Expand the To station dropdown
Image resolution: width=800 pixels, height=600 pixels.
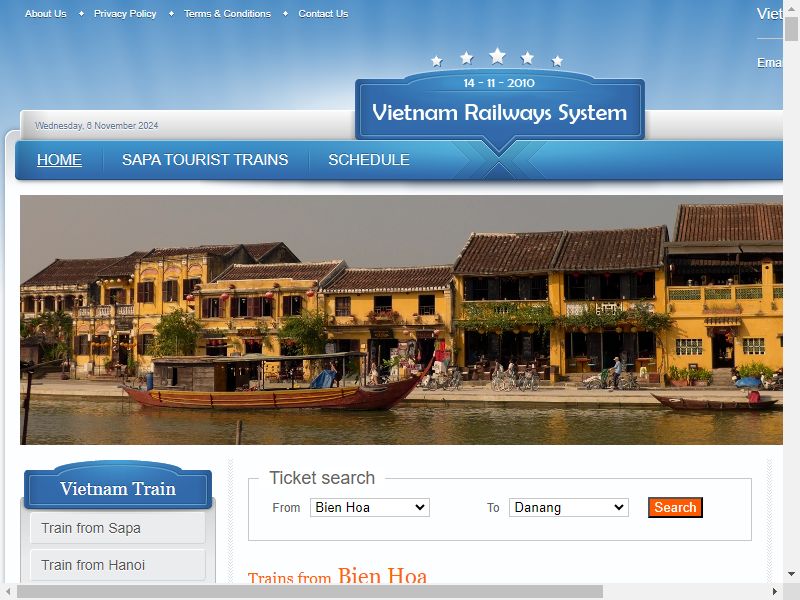tap(569, 508)
